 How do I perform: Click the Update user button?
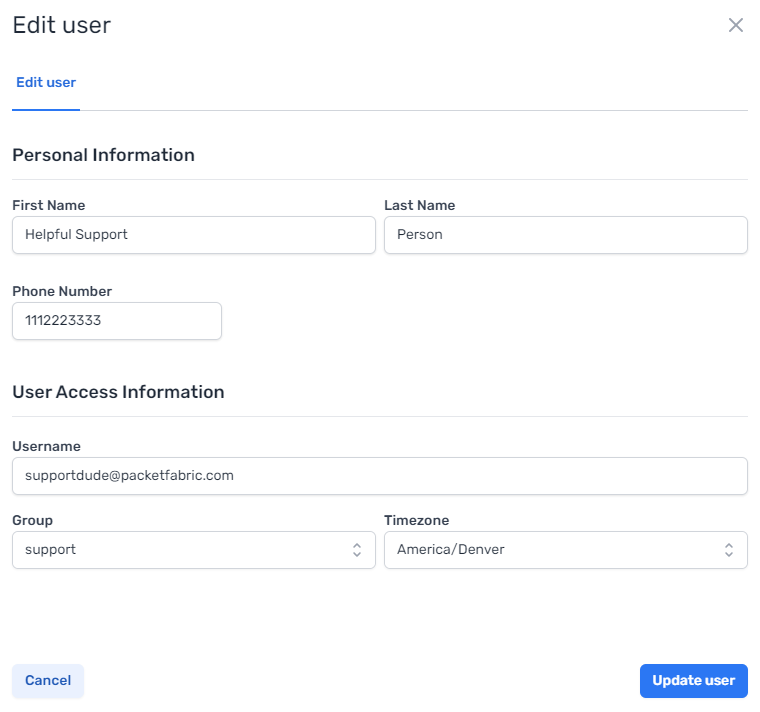tap(693, 680)
